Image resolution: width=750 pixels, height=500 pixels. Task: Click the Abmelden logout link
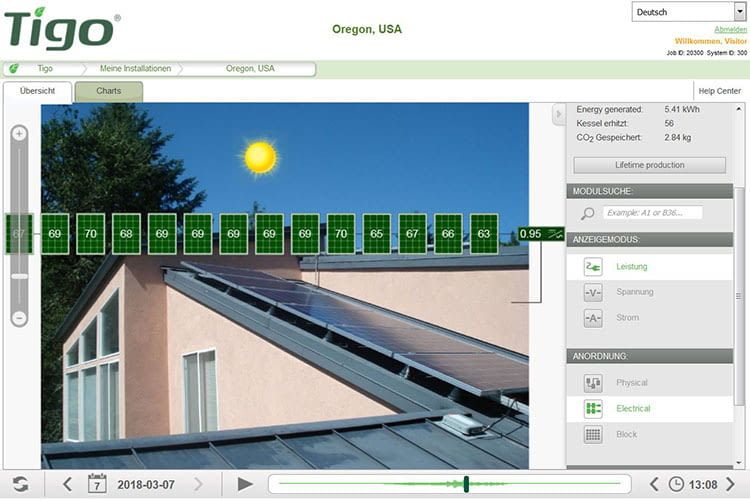[x=730, y=30]
